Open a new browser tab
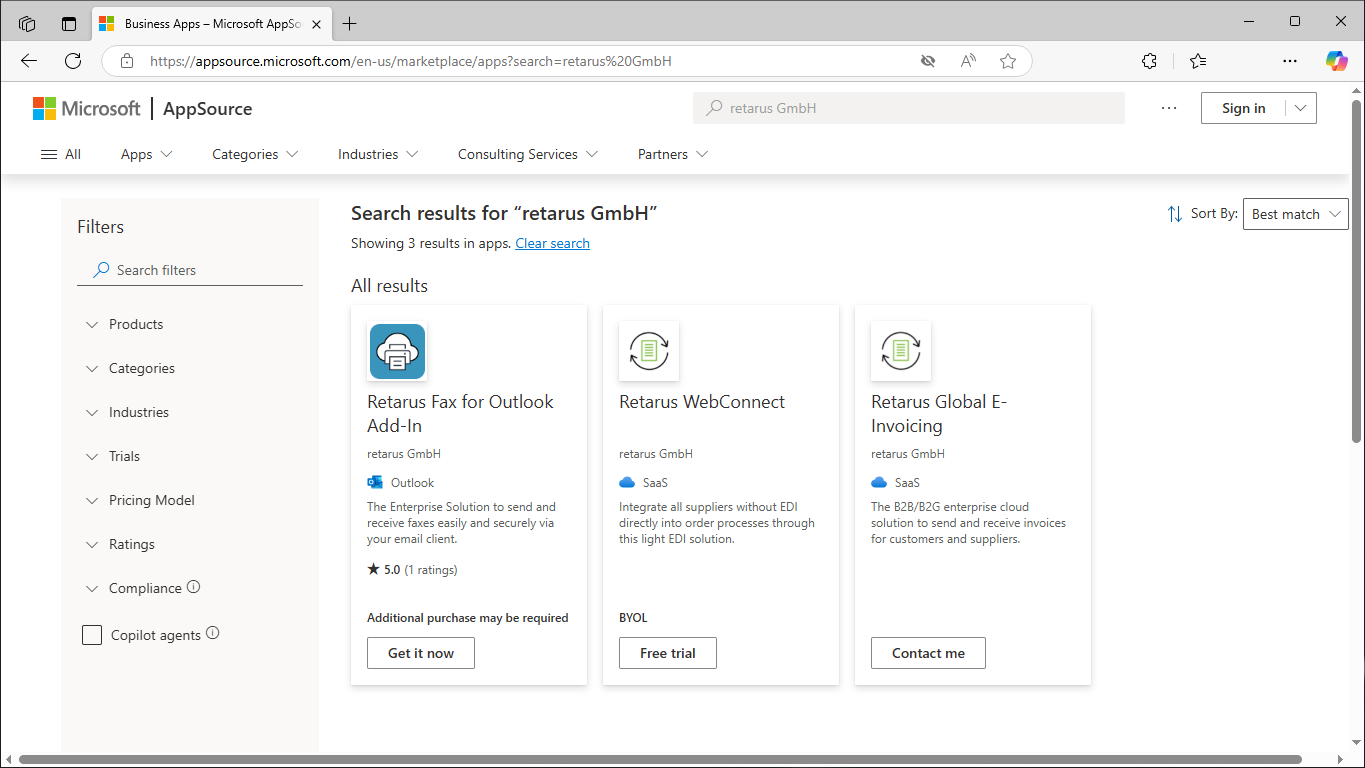Screen dimensions: 1365x768 (x=349, y=23)
